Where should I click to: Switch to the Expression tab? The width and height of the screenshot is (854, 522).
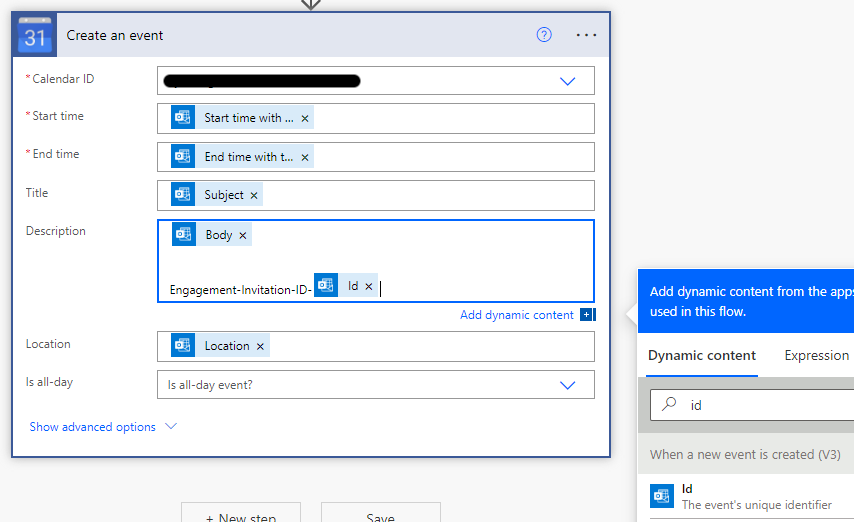click(x=816, y=356)
